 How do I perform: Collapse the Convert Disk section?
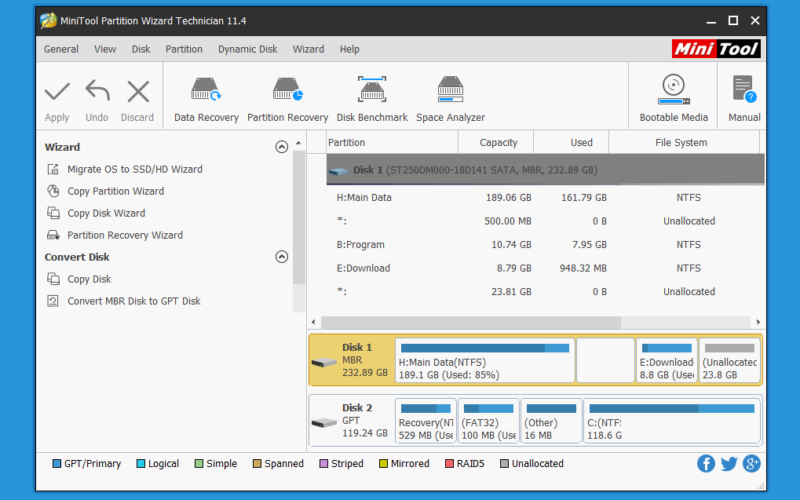pos(282,257)
